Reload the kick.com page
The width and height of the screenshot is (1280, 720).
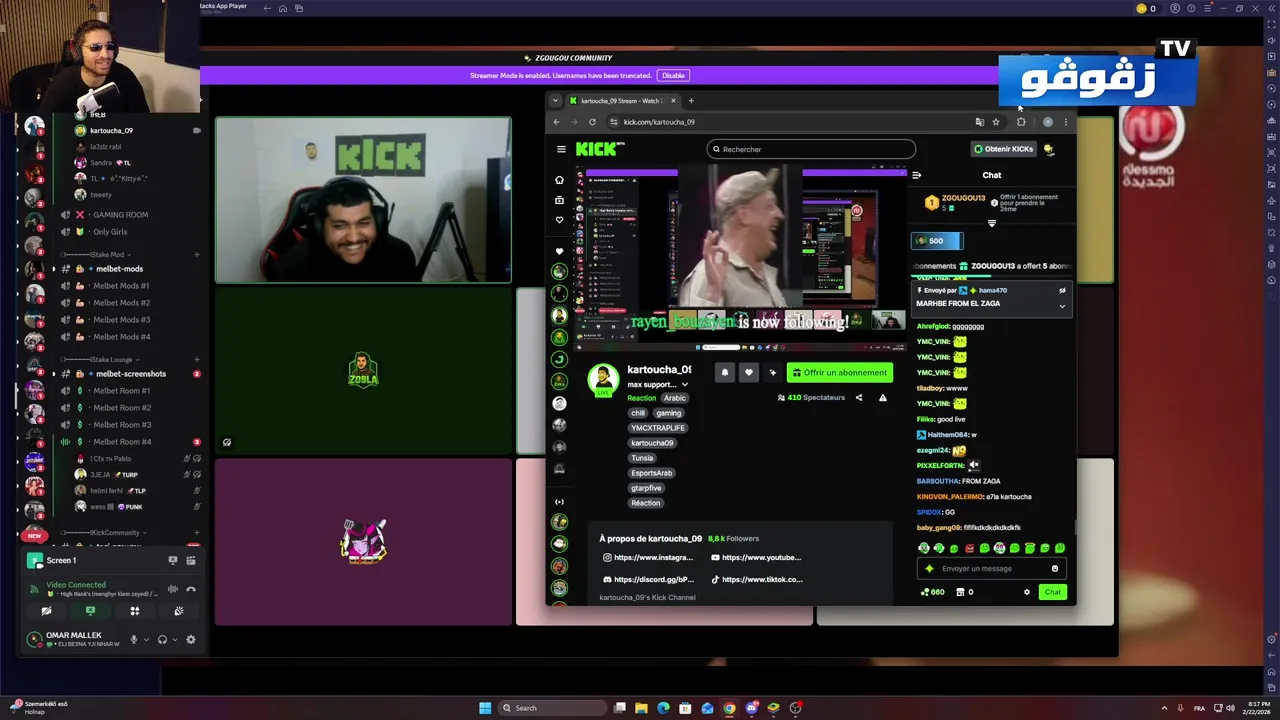(x=592, y=122)
